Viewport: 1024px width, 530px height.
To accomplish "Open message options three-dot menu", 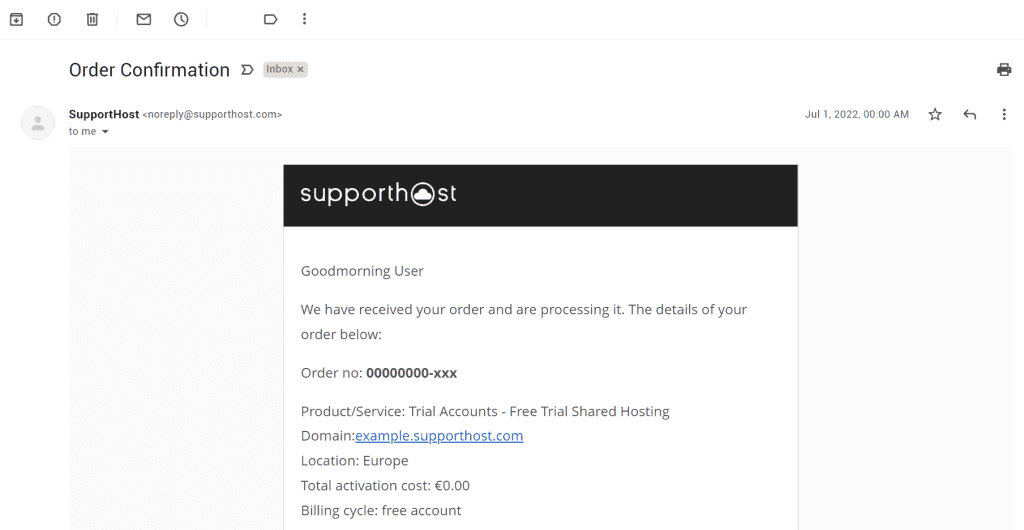I will click(x=1004, y=114).
